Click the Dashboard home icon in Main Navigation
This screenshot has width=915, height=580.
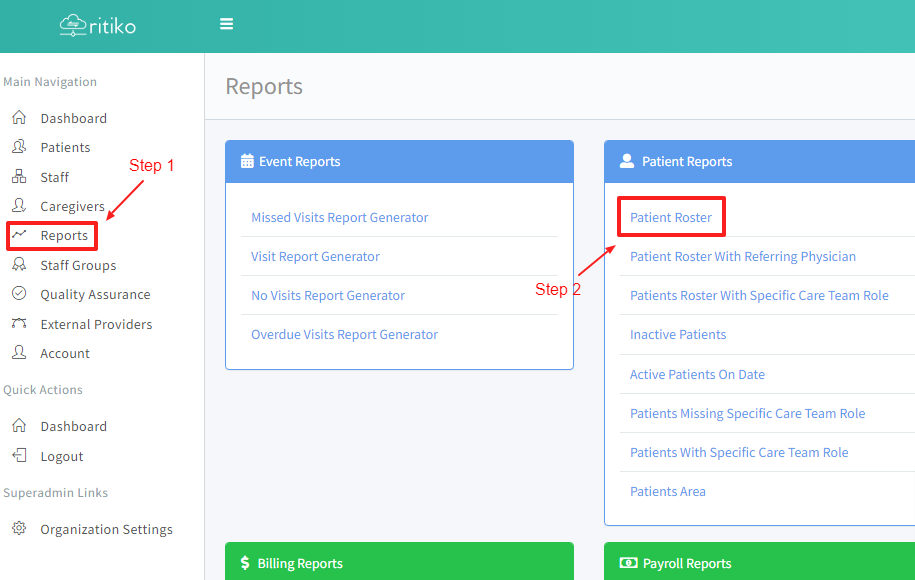point(19,118)
